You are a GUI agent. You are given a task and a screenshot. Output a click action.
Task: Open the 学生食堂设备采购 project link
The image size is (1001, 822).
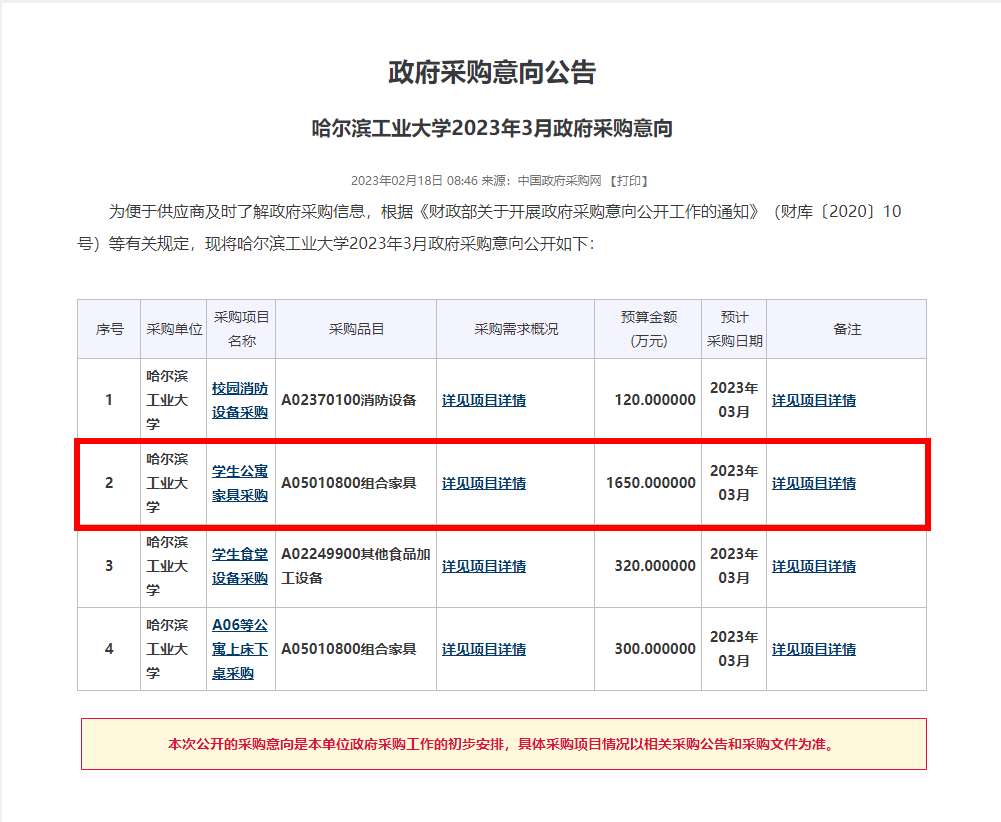[x=240, y=566]
